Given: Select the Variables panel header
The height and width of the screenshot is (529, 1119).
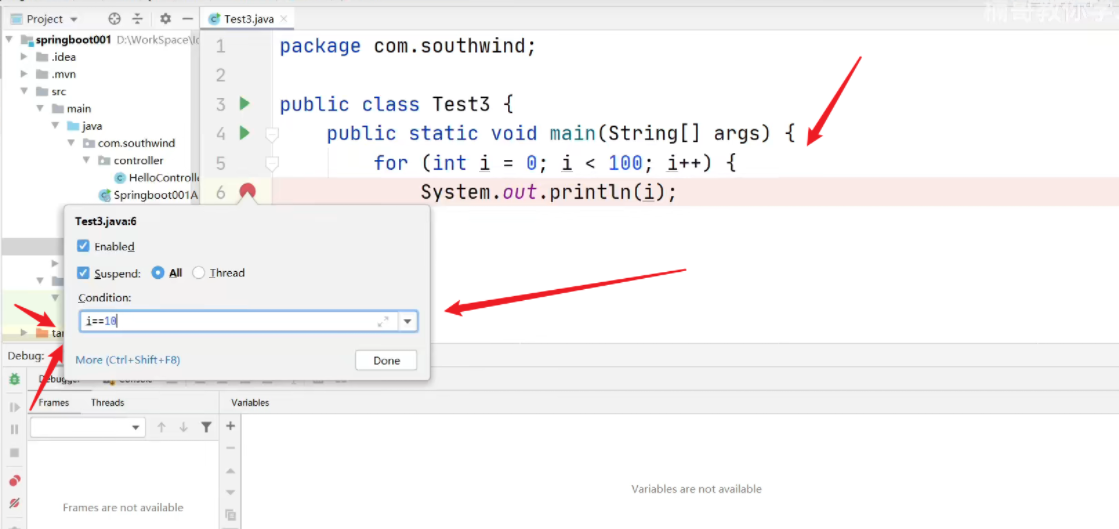Looking at the screenshot, I should point(250,403).
